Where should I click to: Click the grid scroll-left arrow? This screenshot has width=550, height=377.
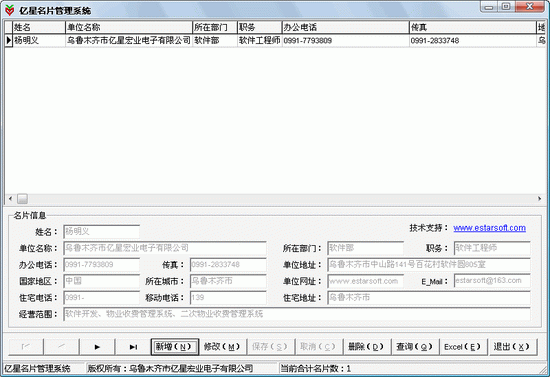(x=10, y=199)
